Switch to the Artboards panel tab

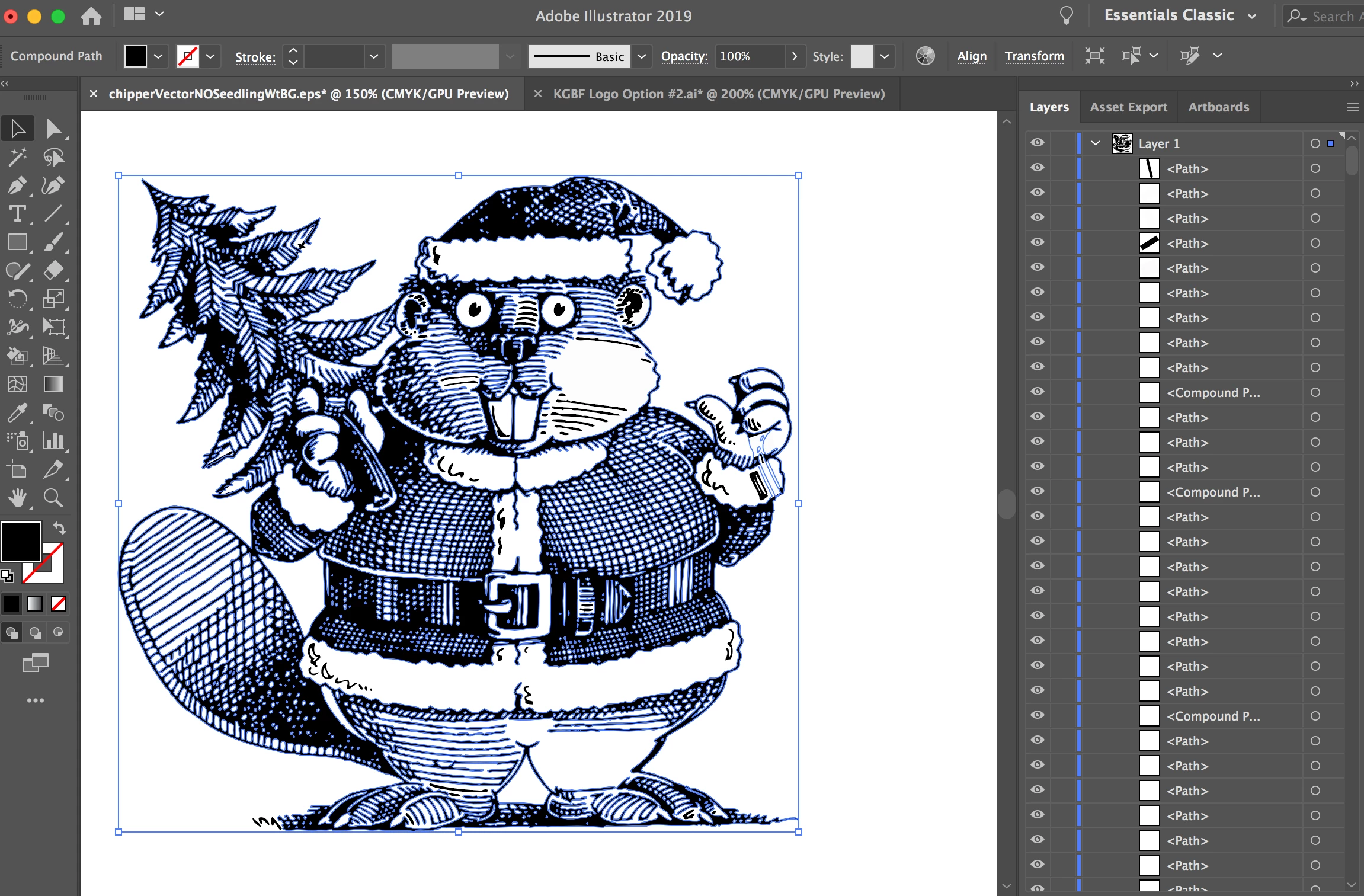[x=1218, y=107]
